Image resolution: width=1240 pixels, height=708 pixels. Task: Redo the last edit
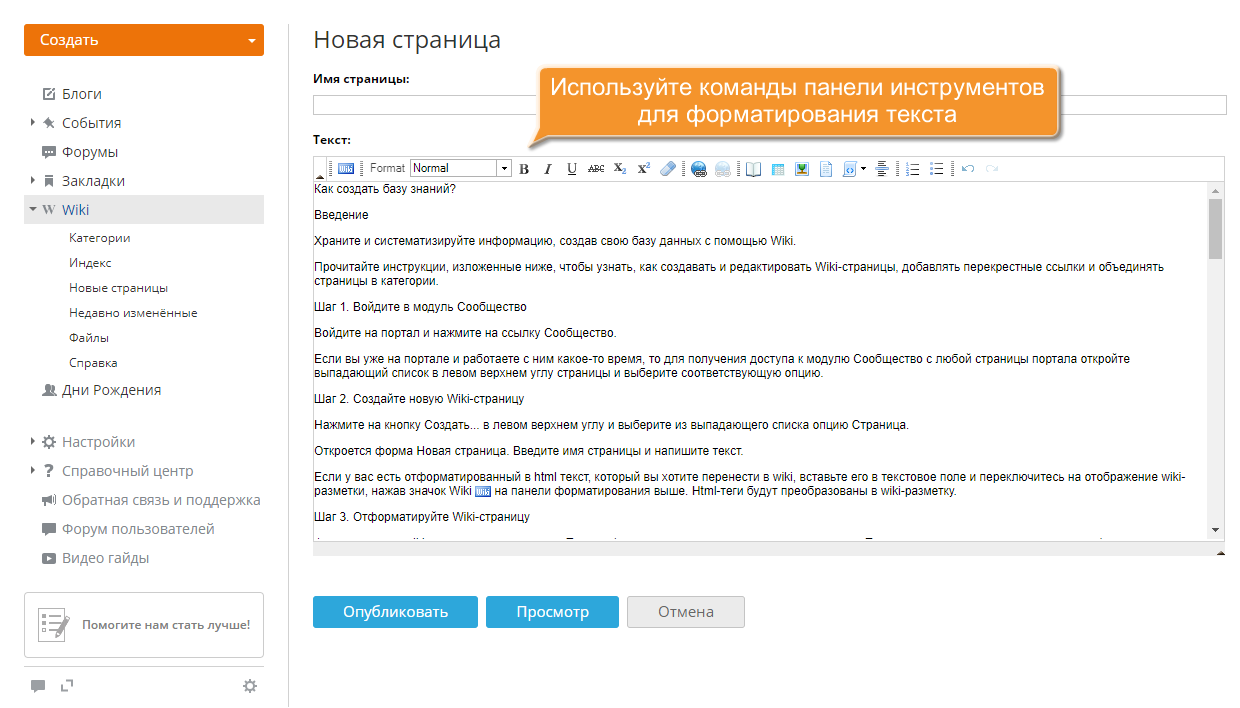[x=992, y=169]
